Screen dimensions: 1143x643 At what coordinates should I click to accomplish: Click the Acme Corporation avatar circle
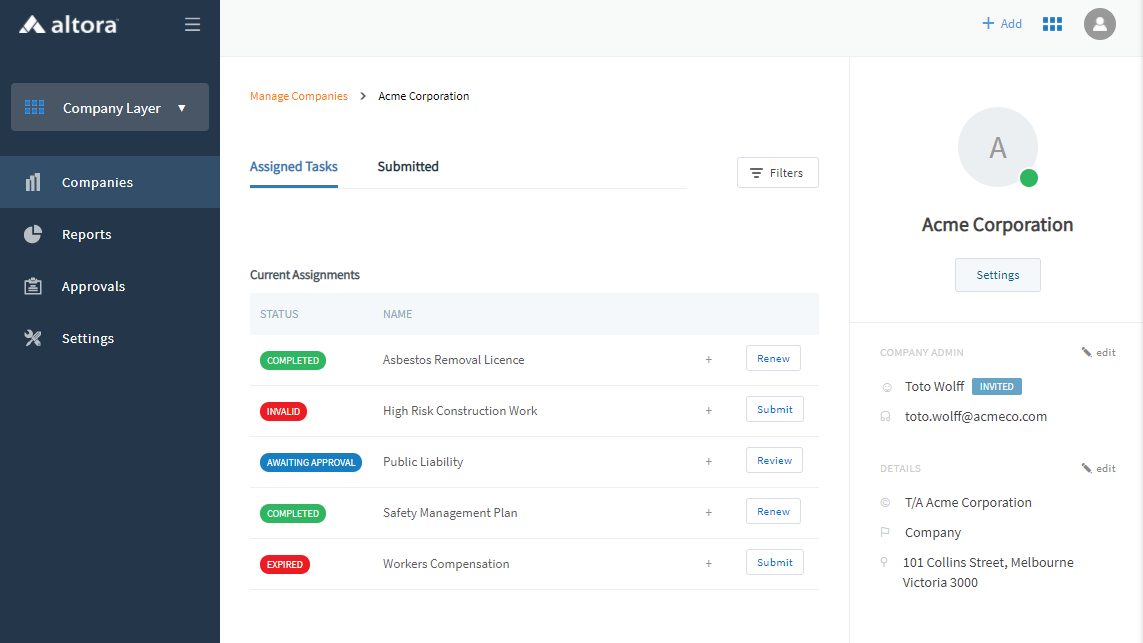997,147
